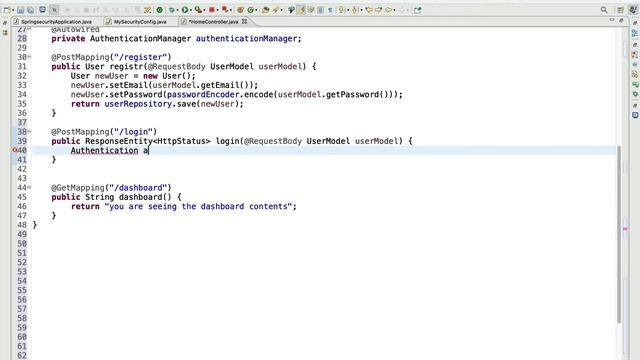640x360 pixels.
Task: Click the Back navigation yellow arrow
Action: tap(389, 10)
